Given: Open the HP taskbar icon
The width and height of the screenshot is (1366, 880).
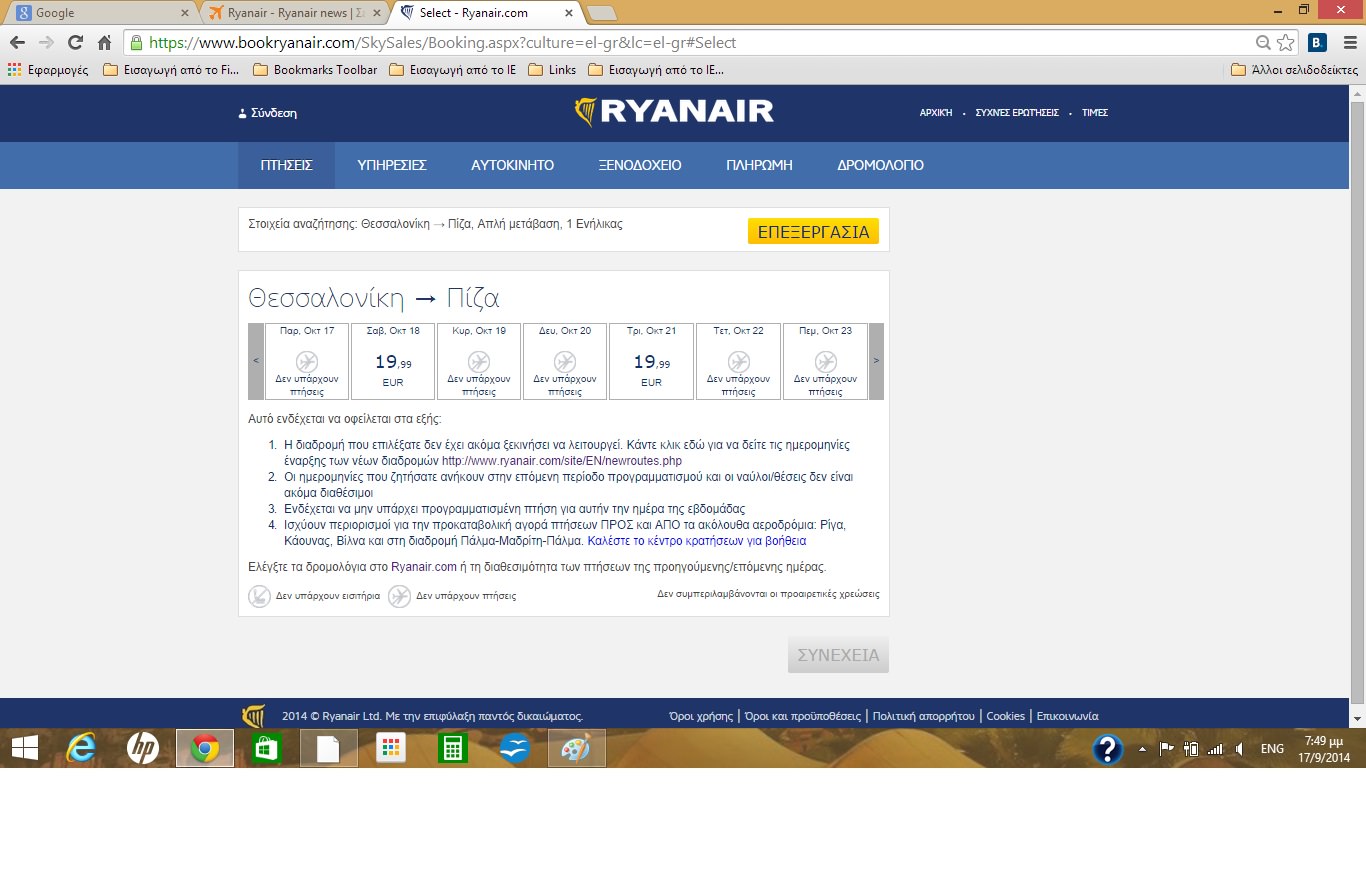Looking at the screenshot, I should [143, 748].
